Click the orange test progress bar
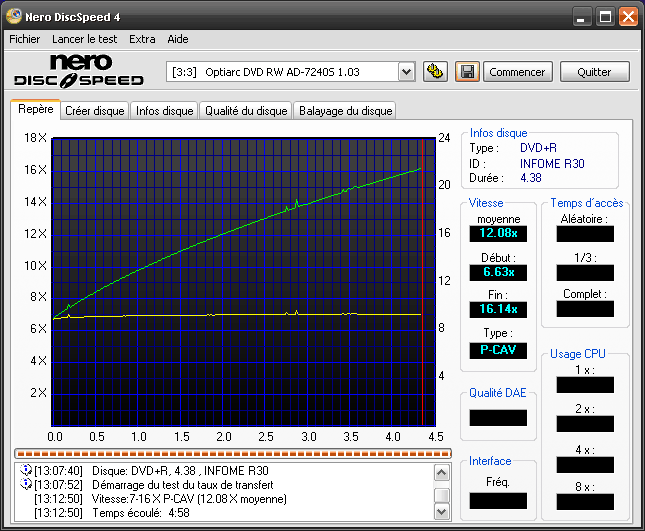 tap(233, 454)
